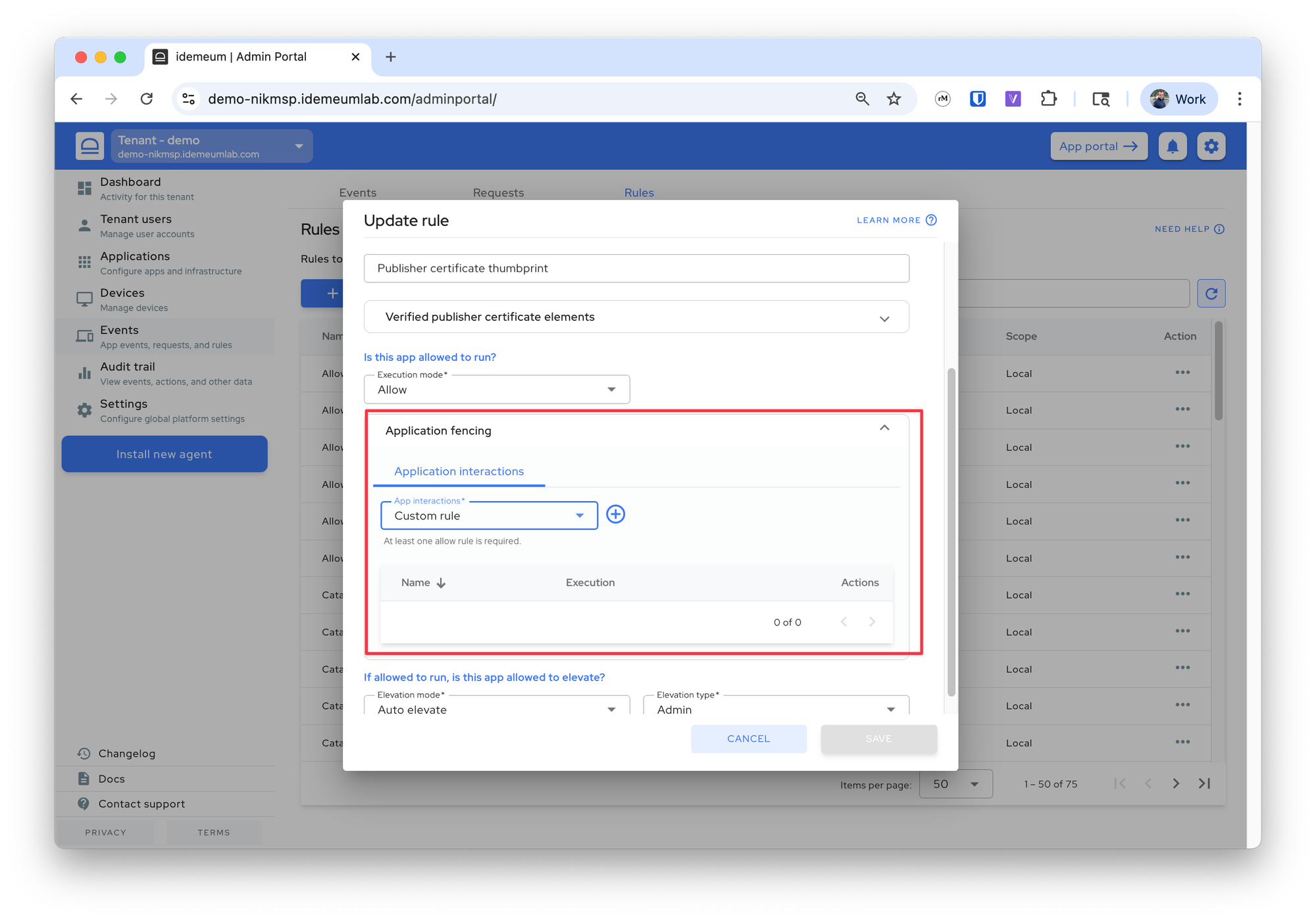Collapse Application fencing section
Image resolution: width=1316 pixels, height=921 pixels.
coord(884,429)
